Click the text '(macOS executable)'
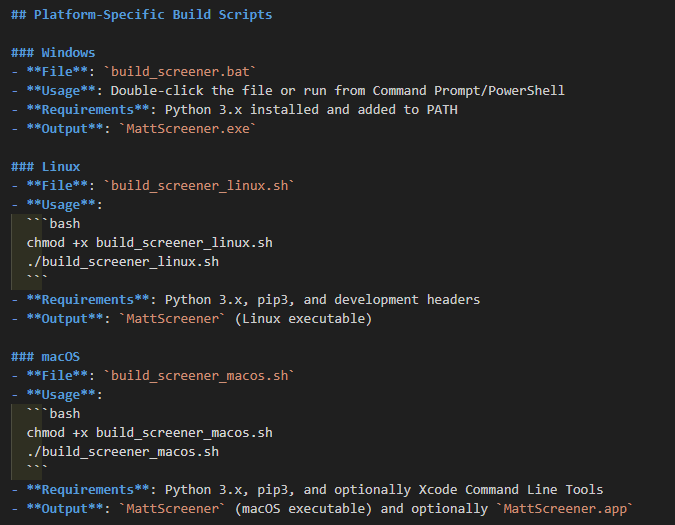 pyautogui.click(x=303, y=509)
